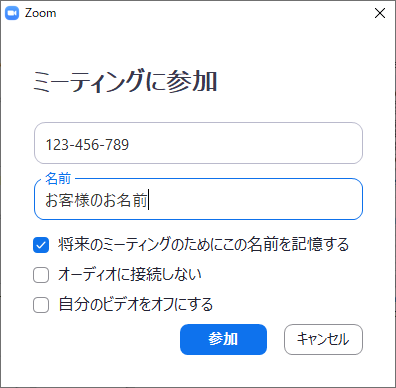This screenshot has width=396, height=388.
Task: Click the meeting ID field showing 123-456-789
Action: pos(198,143)
